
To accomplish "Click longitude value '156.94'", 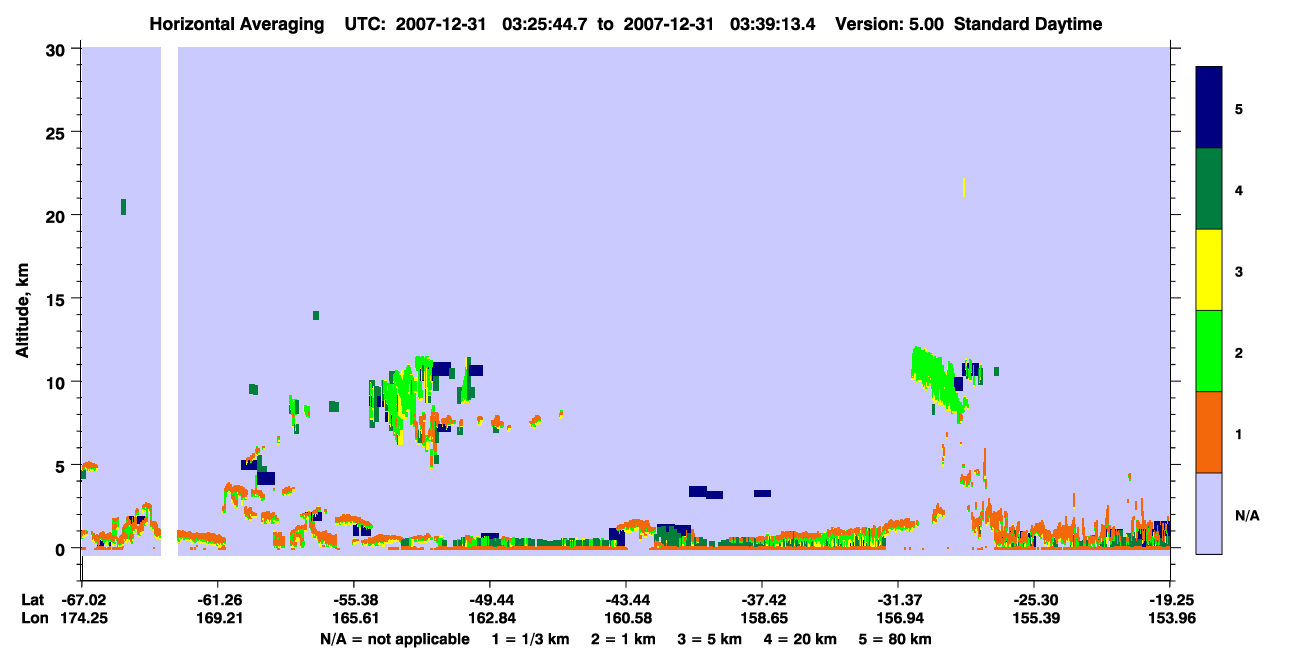I will pyautogui.click(x=898, y=618).
